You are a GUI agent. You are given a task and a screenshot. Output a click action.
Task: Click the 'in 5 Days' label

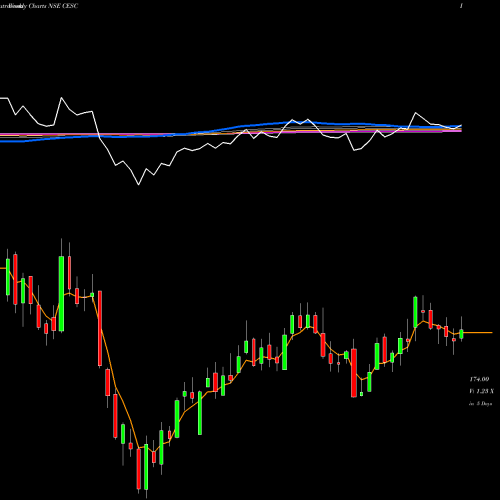click(480, 403)
